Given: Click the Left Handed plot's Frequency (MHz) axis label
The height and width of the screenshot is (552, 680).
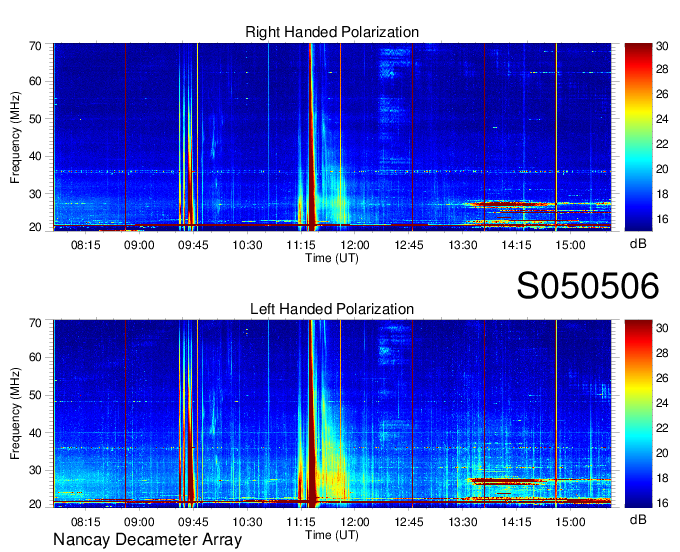Looking at the screenshot, I should [15, 414].
